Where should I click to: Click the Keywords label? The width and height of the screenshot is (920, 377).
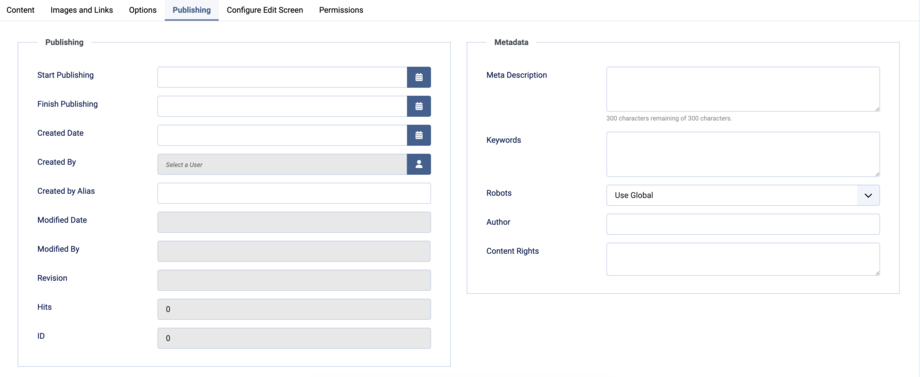pyautogui.click(x=503, y=140)
